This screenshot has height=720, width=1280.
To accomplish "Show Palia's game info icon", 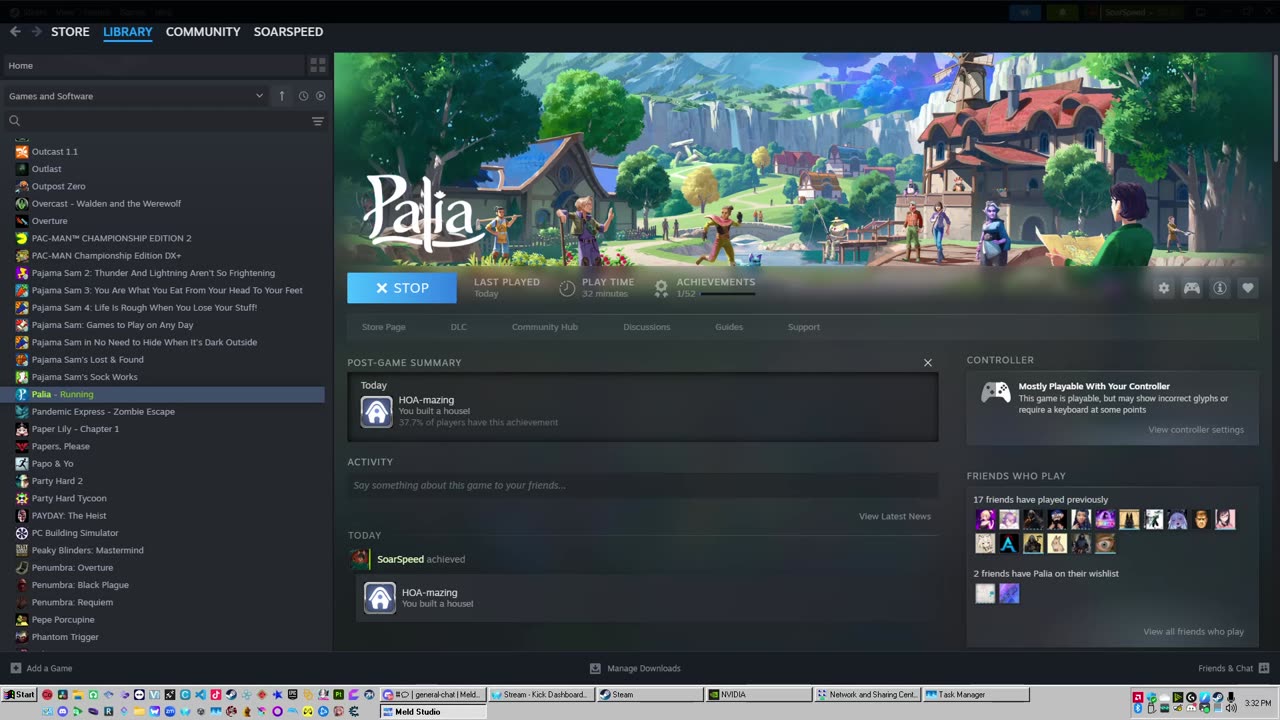I will 1220,288.
